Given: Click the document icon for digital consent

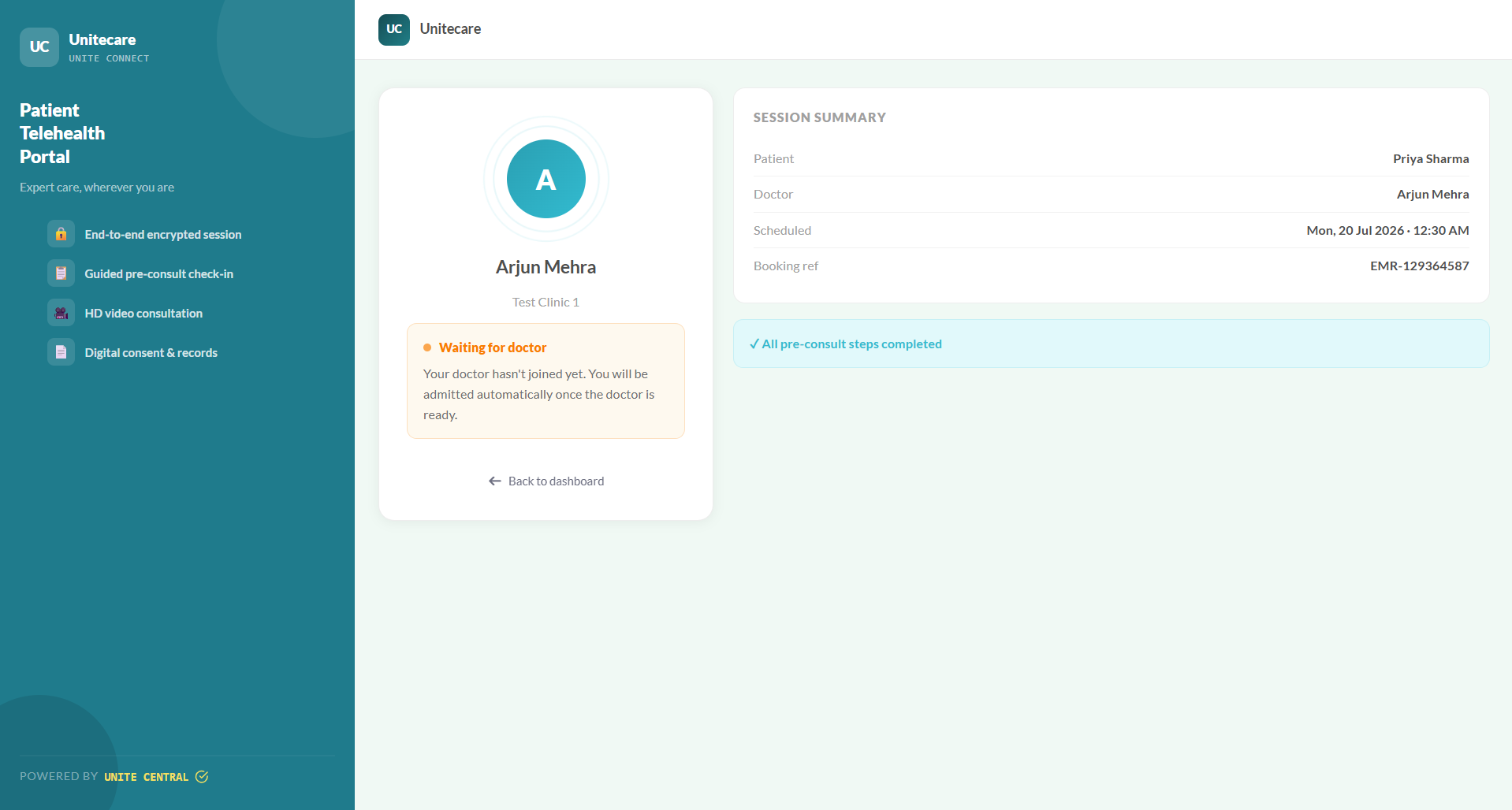Looking at the screenshot, I should pos(61,352).
